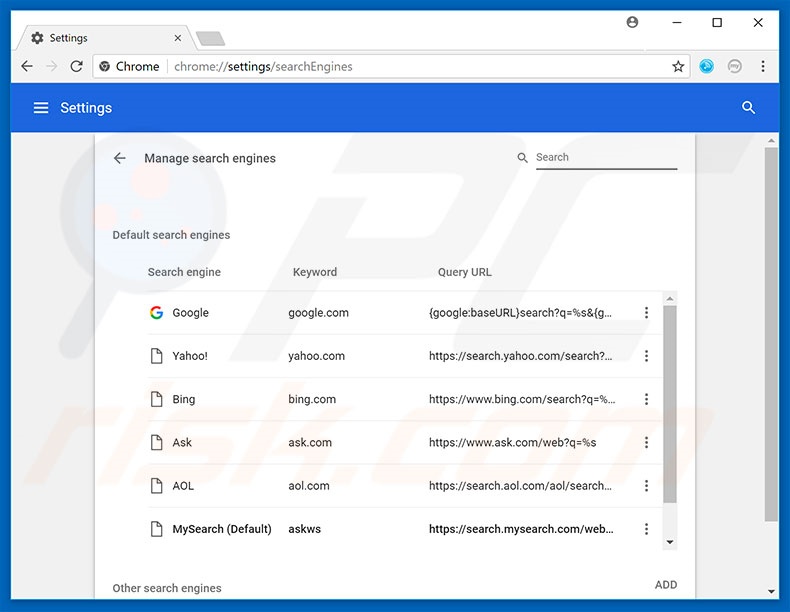Click the search.aol.com query URL

(x=520, y=486)
